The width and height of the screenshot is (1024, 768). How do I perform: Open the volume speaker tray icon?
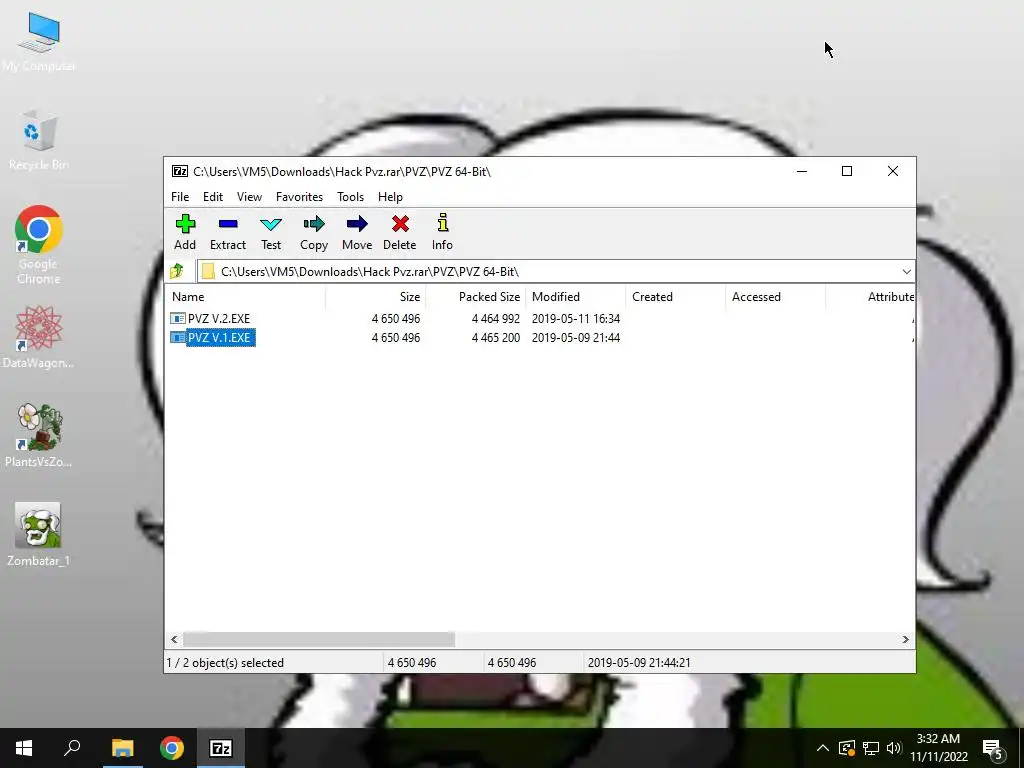point(894,748)
